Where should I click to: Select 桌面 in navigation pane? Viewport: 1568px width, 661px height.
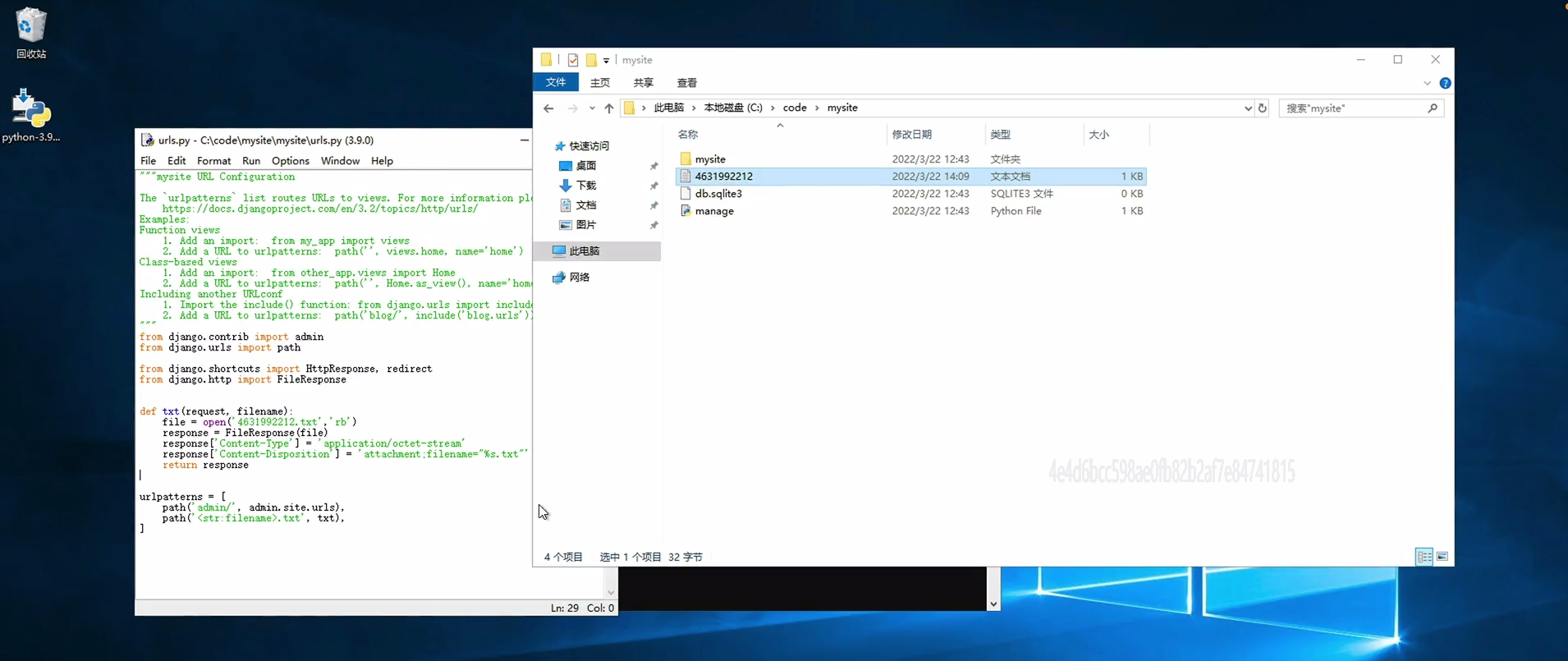click(x=586, y=166)
